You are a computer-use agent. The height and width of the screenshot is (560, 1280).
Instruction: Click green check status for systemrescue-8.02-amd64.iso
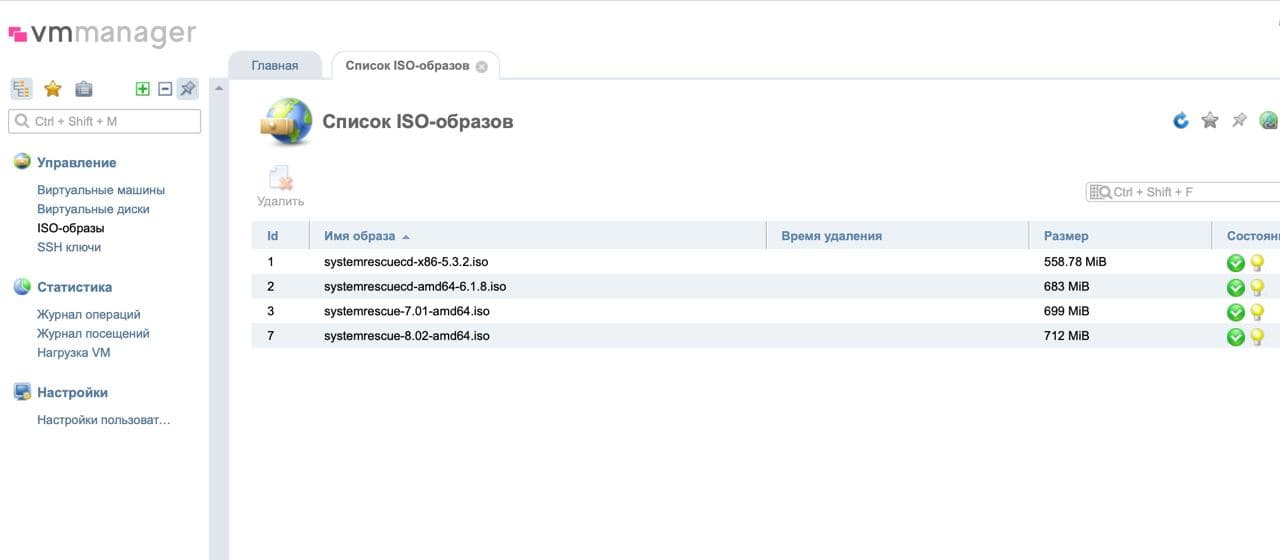click(x=1236, y=337)
